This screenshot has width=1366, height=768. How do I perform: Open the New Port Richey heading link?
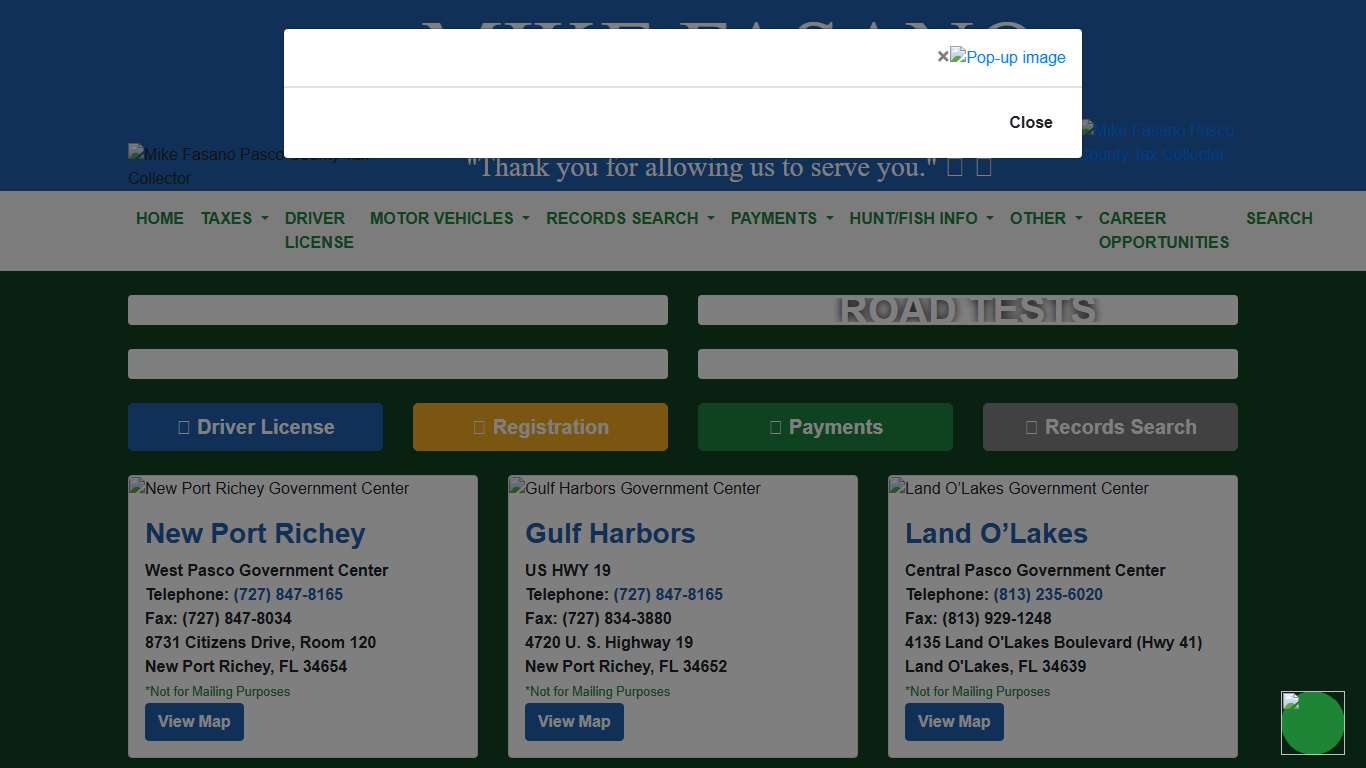point(255,533)
